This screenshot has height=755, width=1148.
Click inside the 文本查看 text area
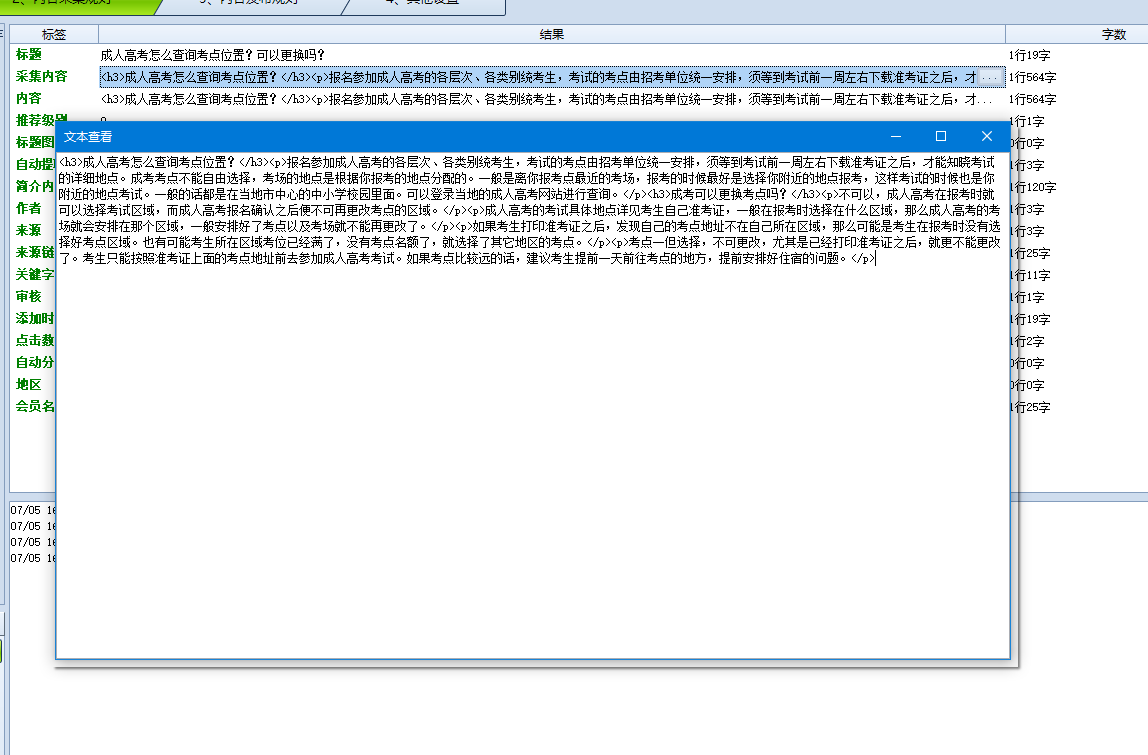pos(530,450)
